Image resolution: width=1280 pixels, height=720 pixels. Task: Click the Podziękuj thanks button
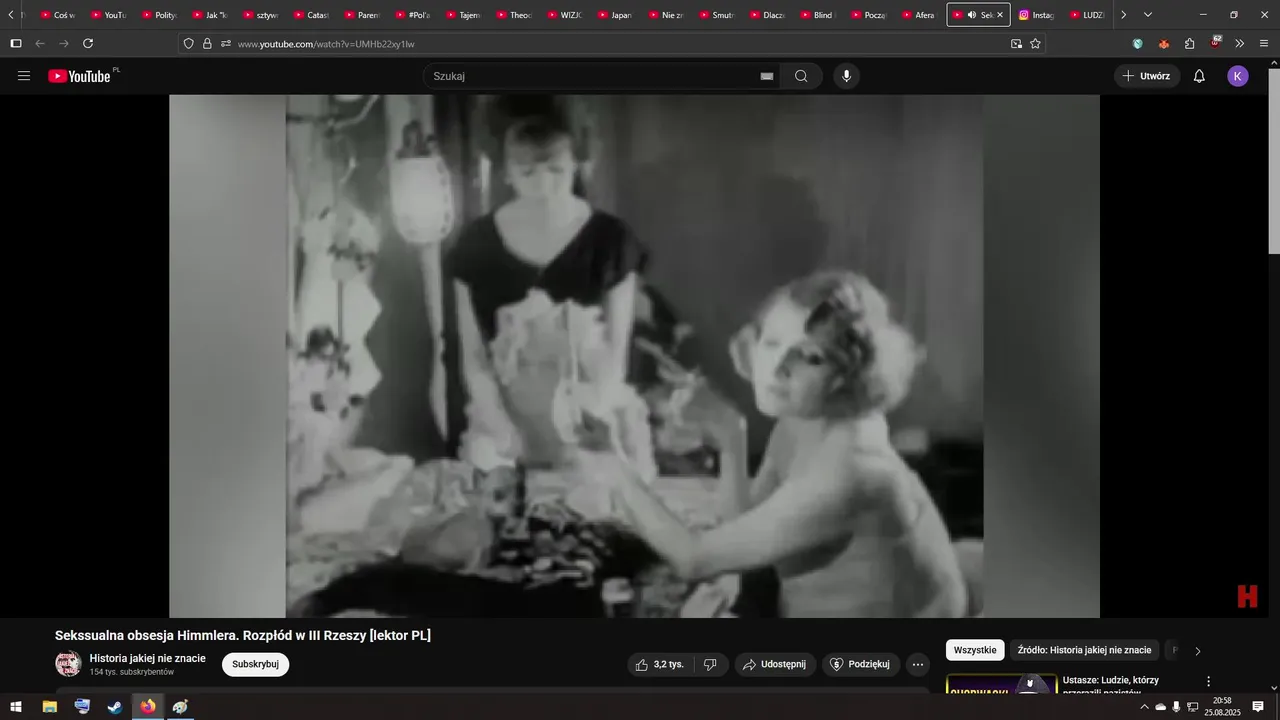(861, 664)
